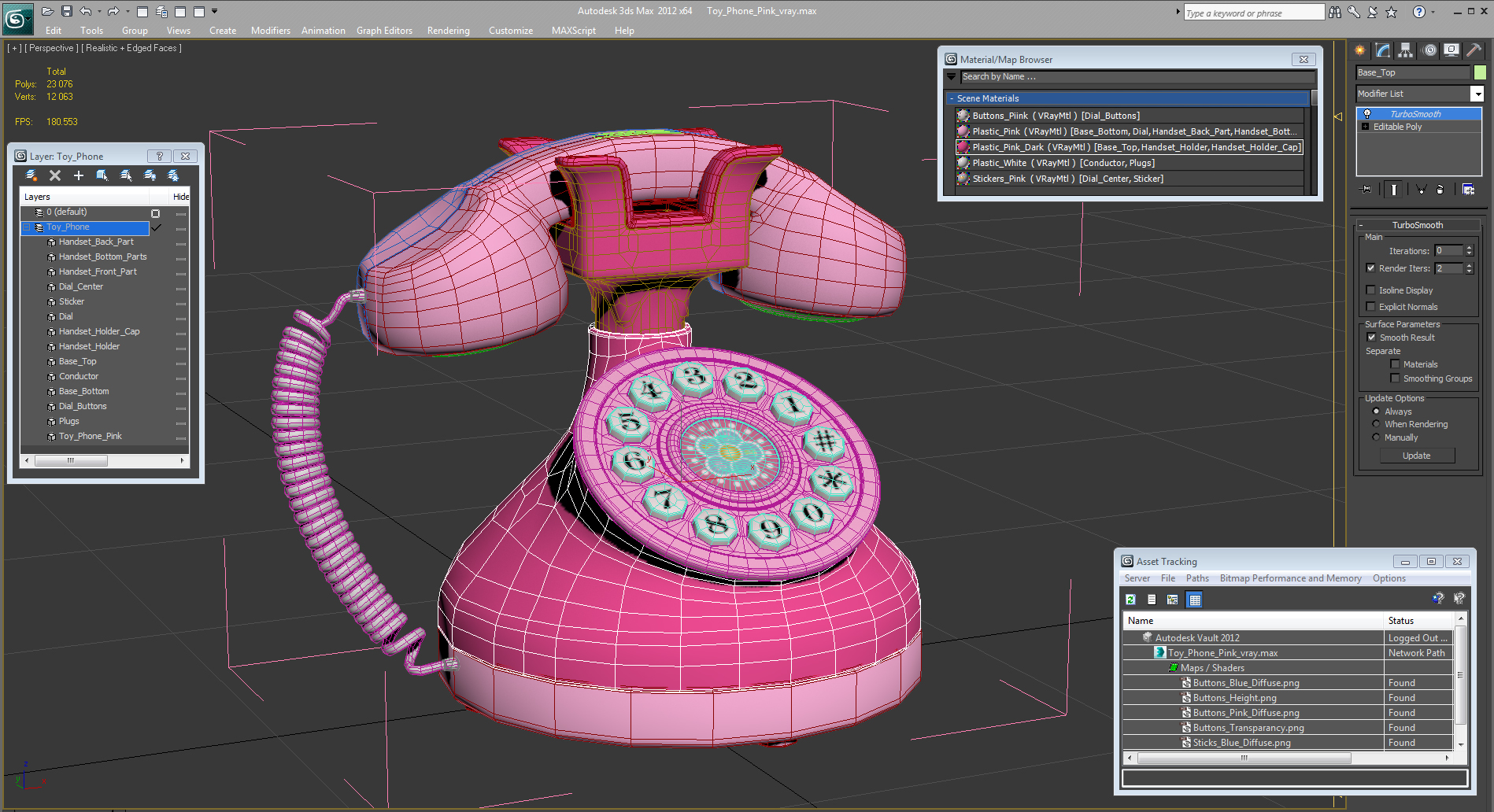Collapse the Toy_Phone layer tree

point(26,227)
